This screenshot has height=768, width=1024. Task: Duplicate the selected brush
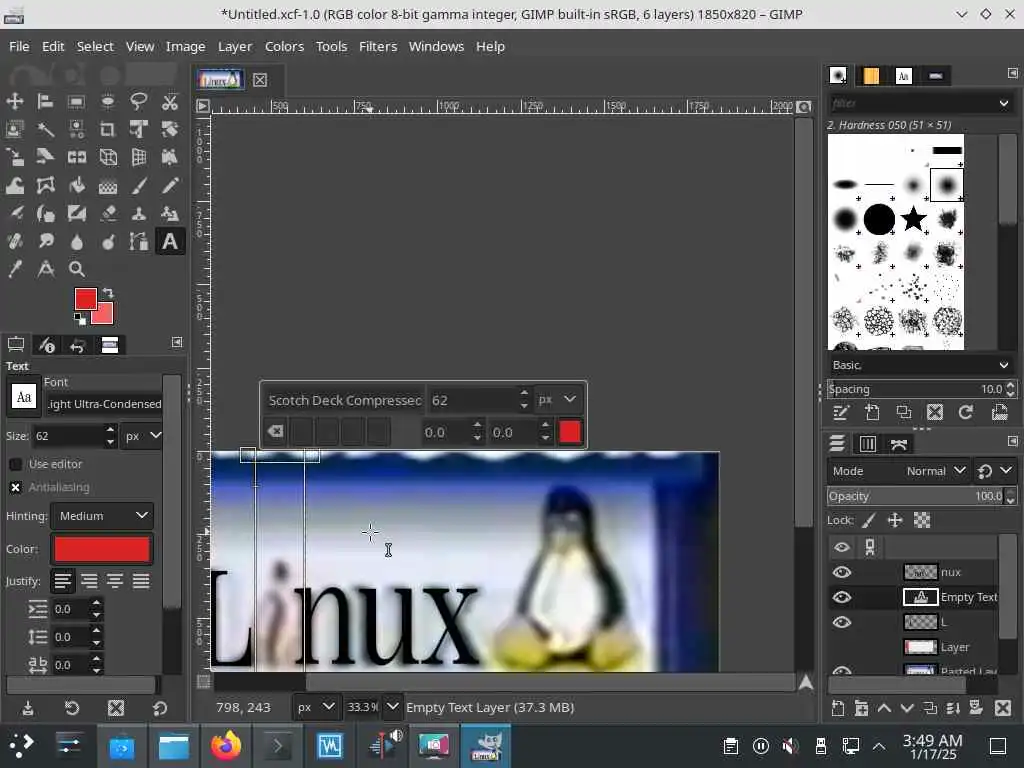[x=904, y=412]
